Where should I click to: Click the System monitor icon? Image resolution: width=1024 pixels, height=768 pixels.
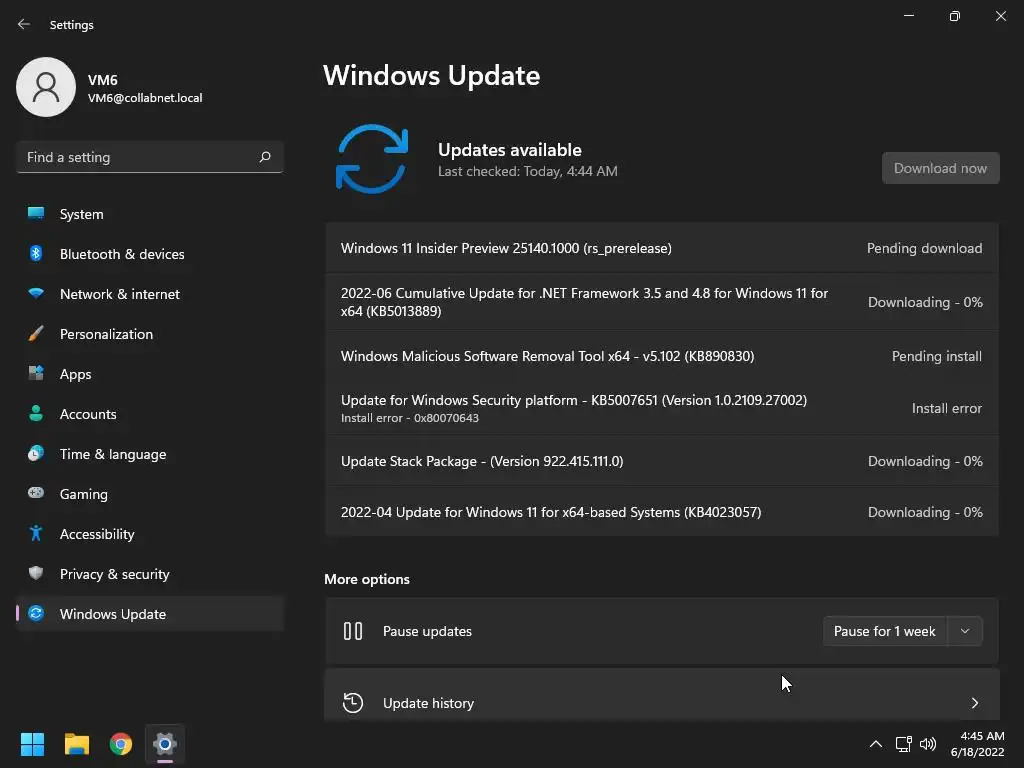[36, 214]
